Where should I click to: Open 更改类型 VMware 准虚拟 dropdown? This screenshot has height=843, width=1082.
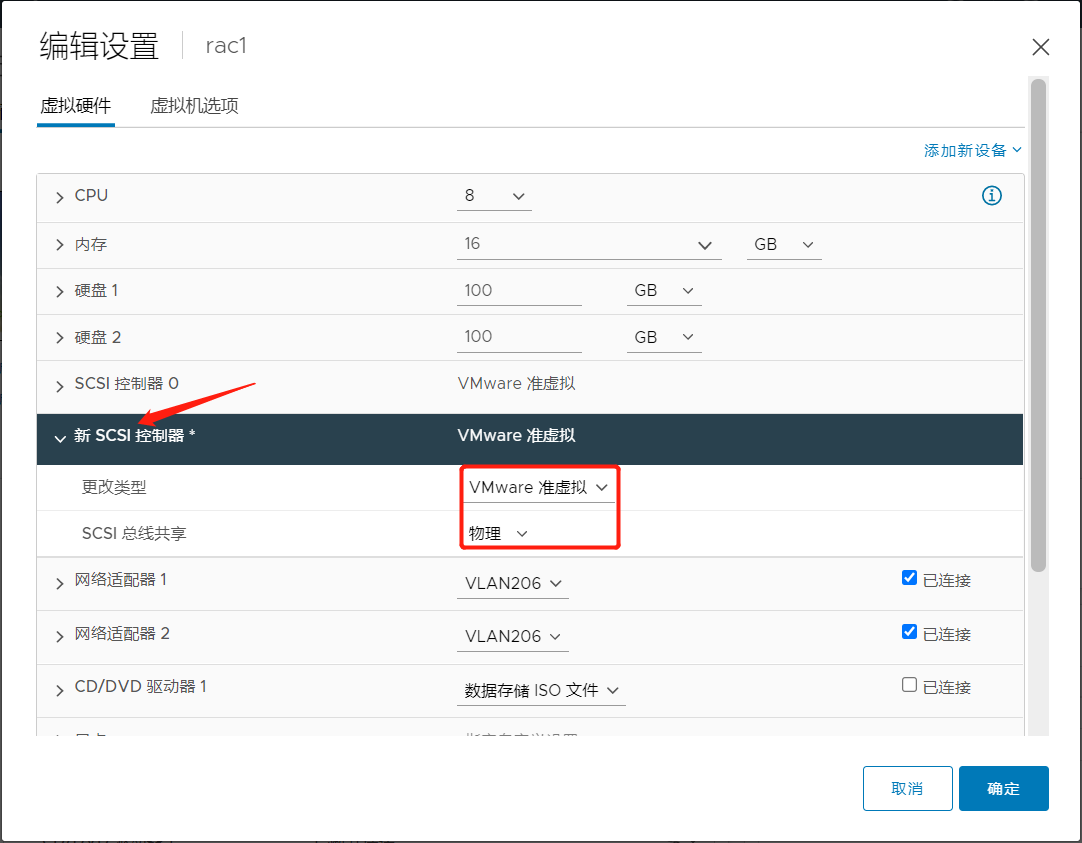(539, 488)
